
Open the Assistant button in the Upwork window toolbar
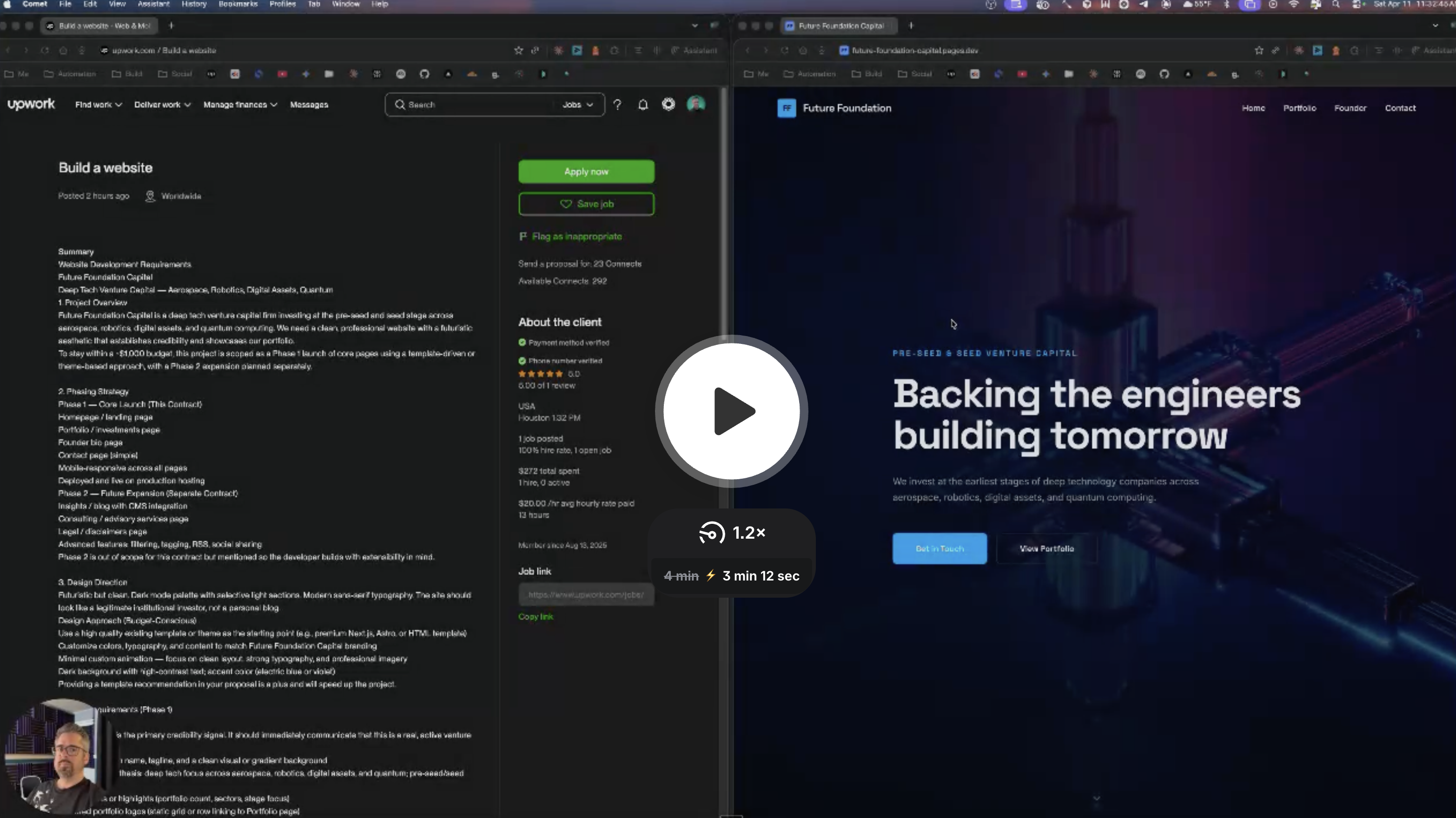694,50
